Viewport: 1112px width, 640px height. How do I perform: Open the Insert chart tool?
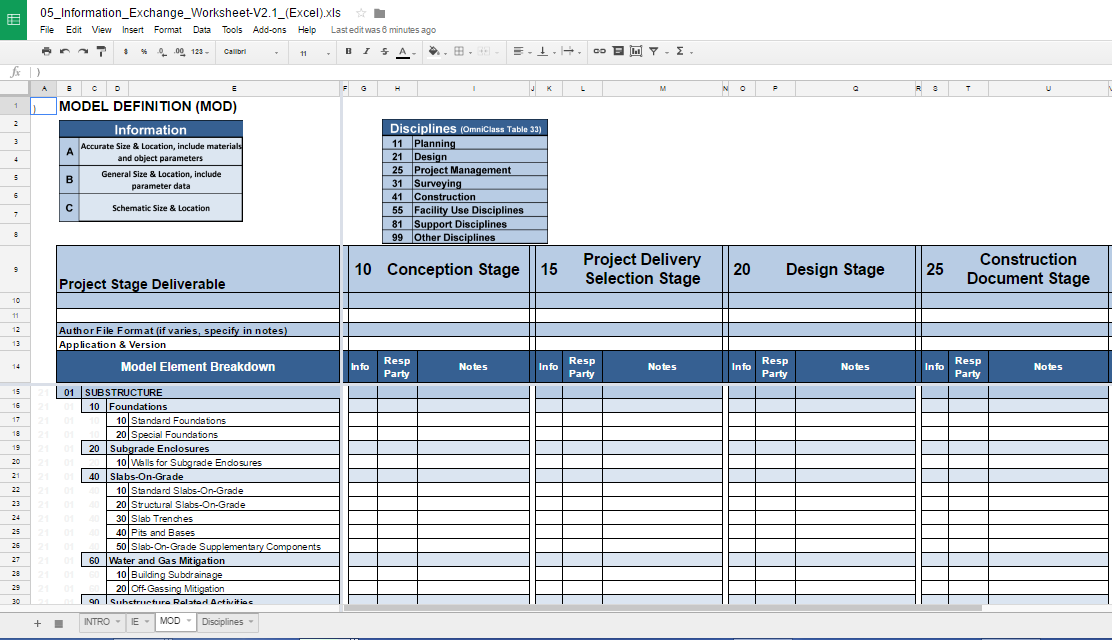(x=634, y=51)
